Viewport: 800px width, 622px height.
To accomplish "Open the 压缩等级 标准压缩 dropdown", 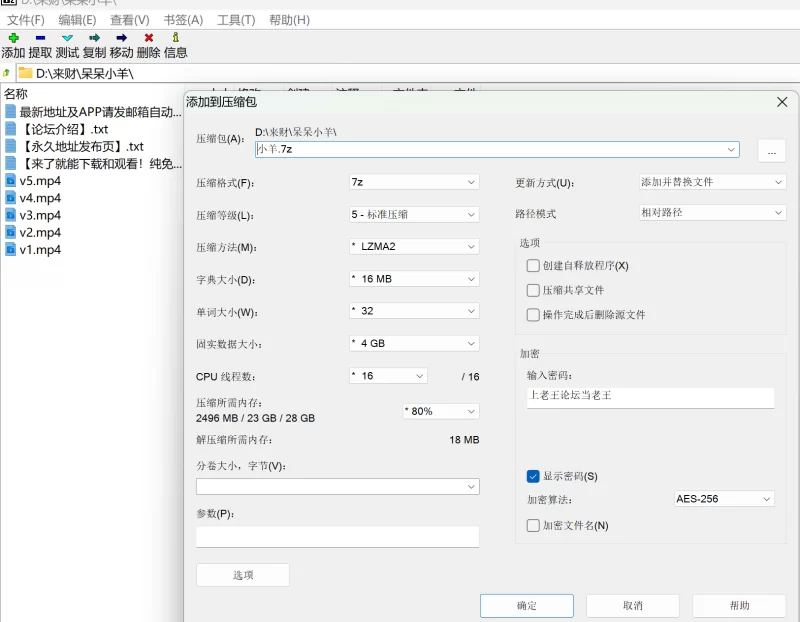I will 414,214.
